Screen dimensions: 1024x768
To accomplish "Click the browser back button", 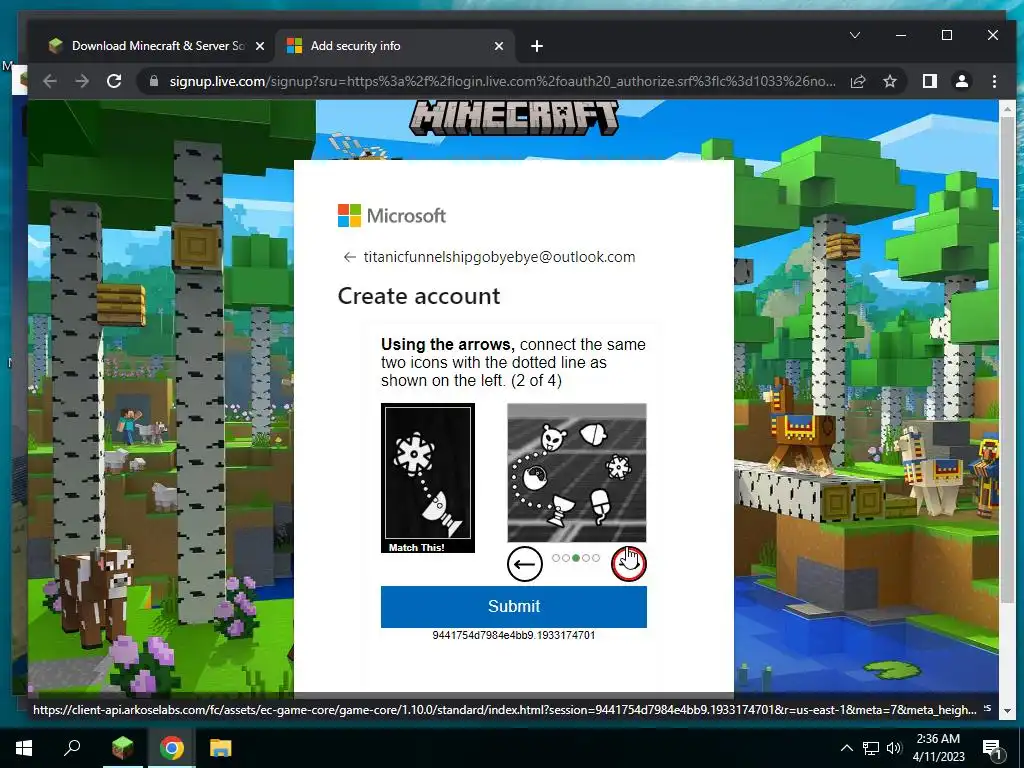I will tap(50, 81).
